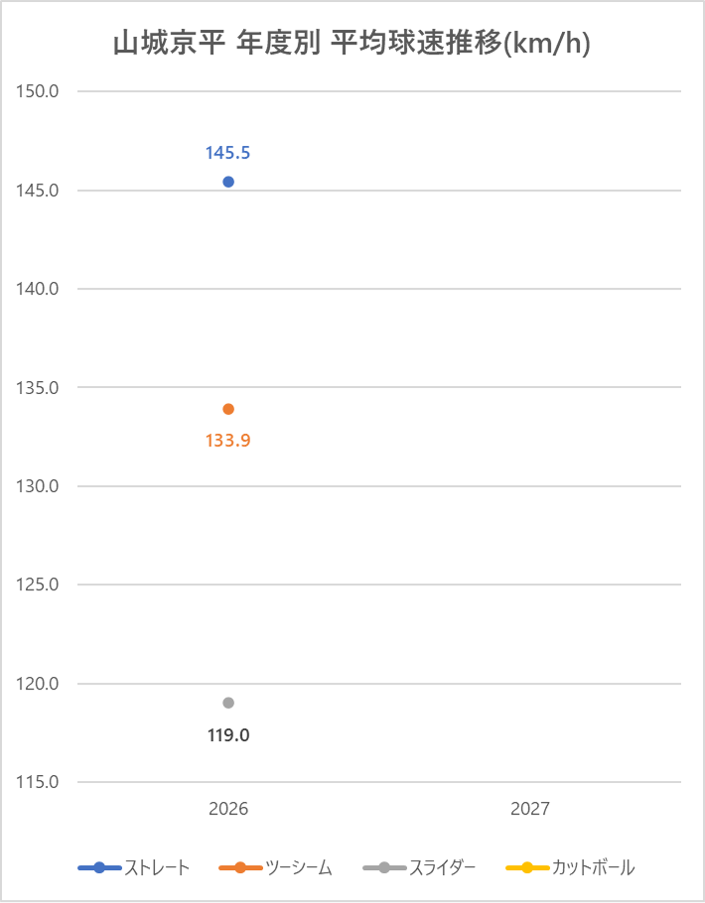Click the 125.0 vertical axis label
The width and height of the screenshot is (705, 903).
(x=40, y=585)
